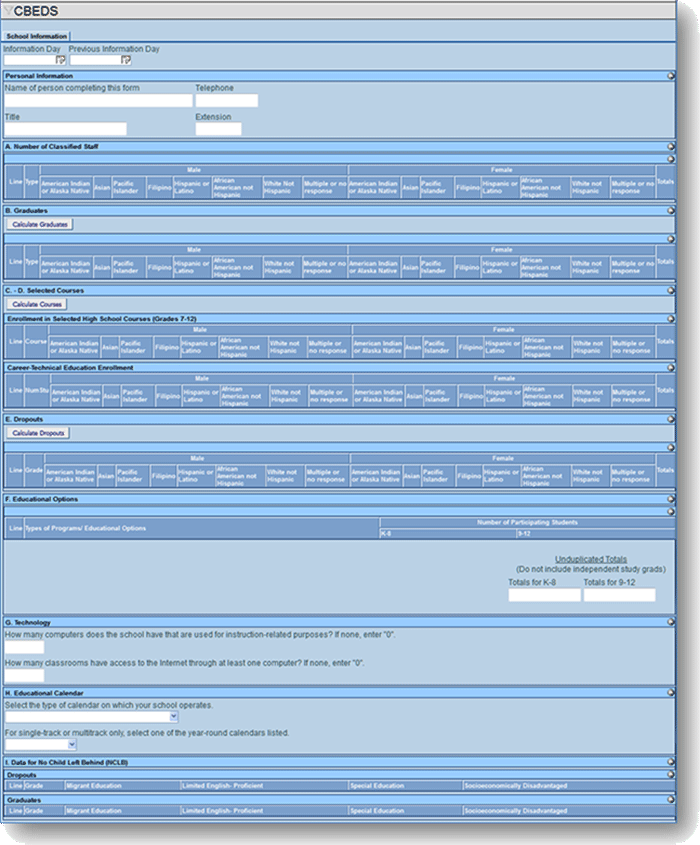Open the Unduplicated Totals link

[591, 559]
